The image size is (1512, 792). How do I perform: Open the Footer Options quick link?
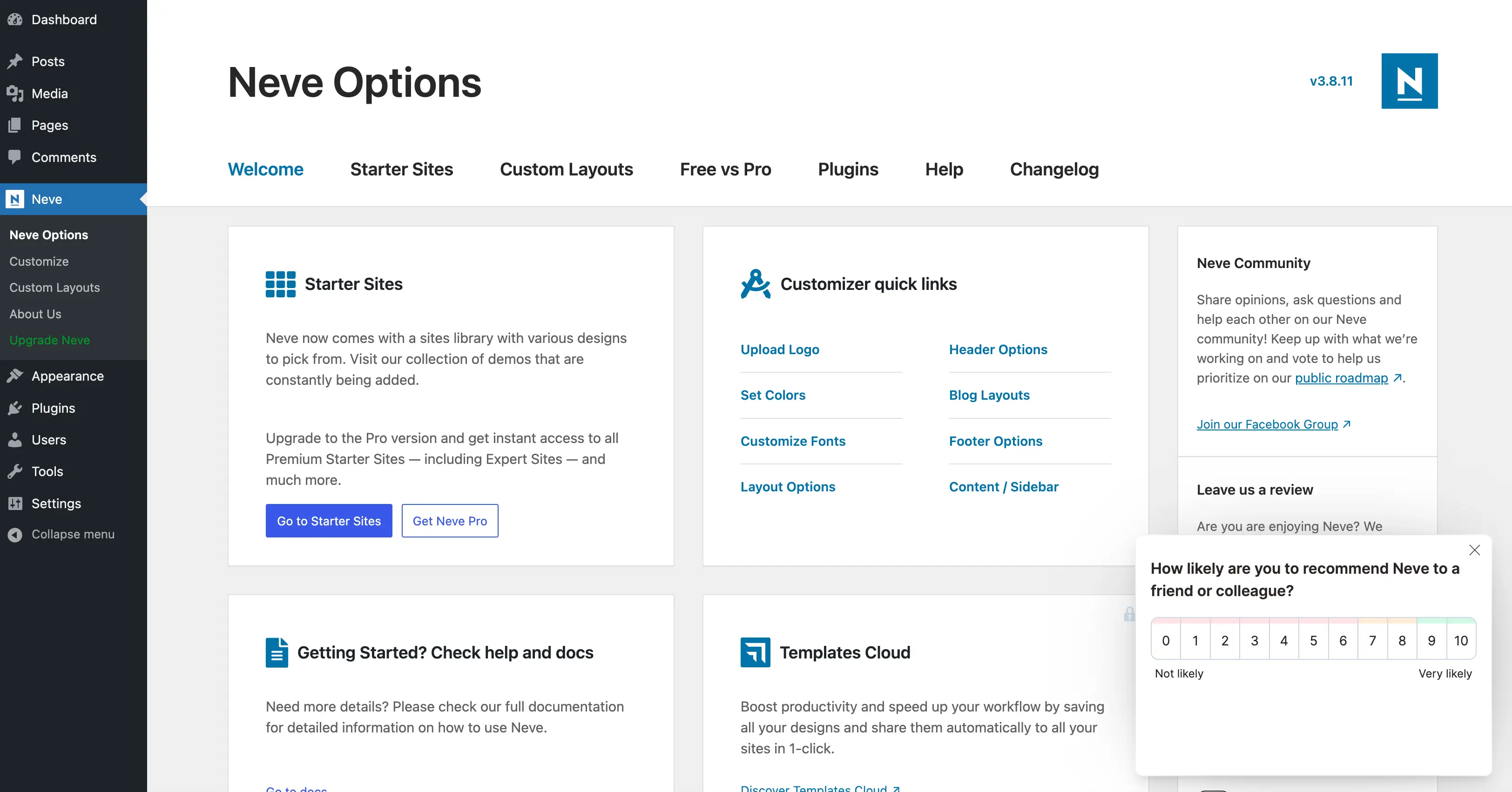(x=995, y=441)
